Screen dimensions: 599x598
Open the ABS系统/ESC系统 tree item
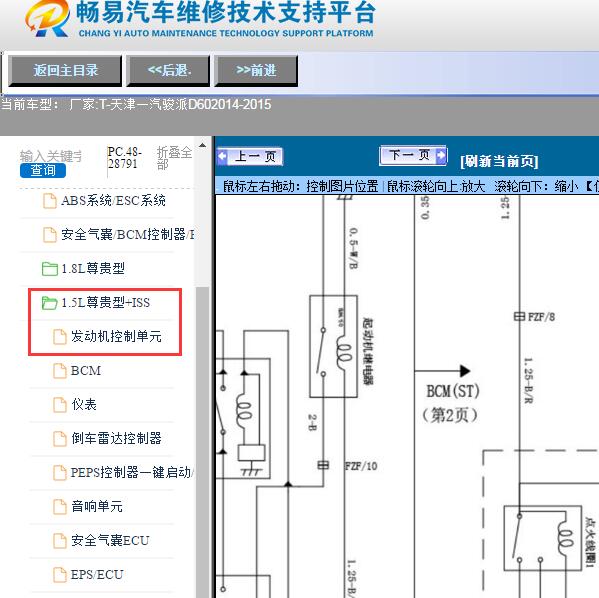tap(113, 201)
